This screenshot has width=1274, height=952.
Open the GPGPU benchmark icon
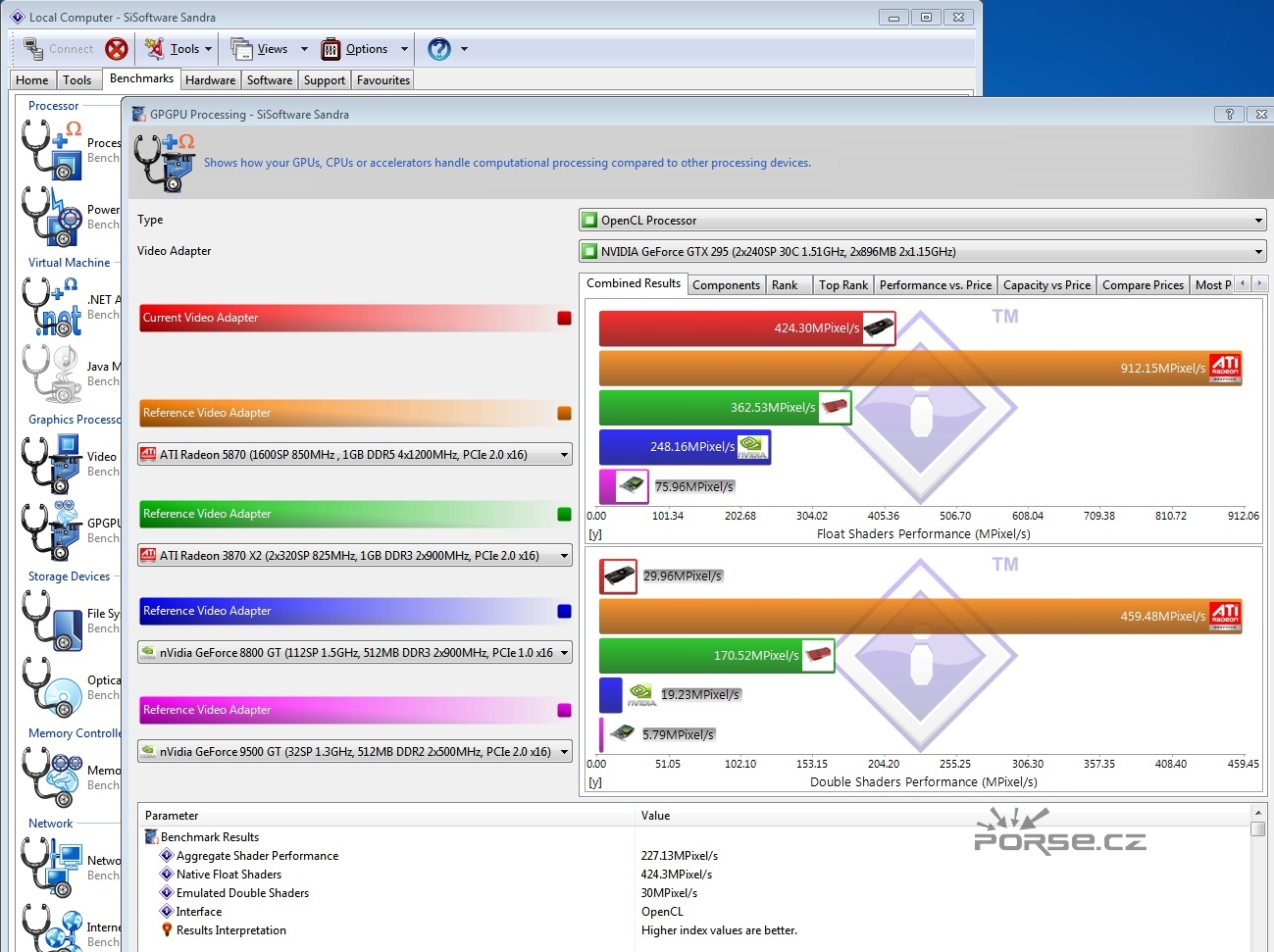pos(52,530)
